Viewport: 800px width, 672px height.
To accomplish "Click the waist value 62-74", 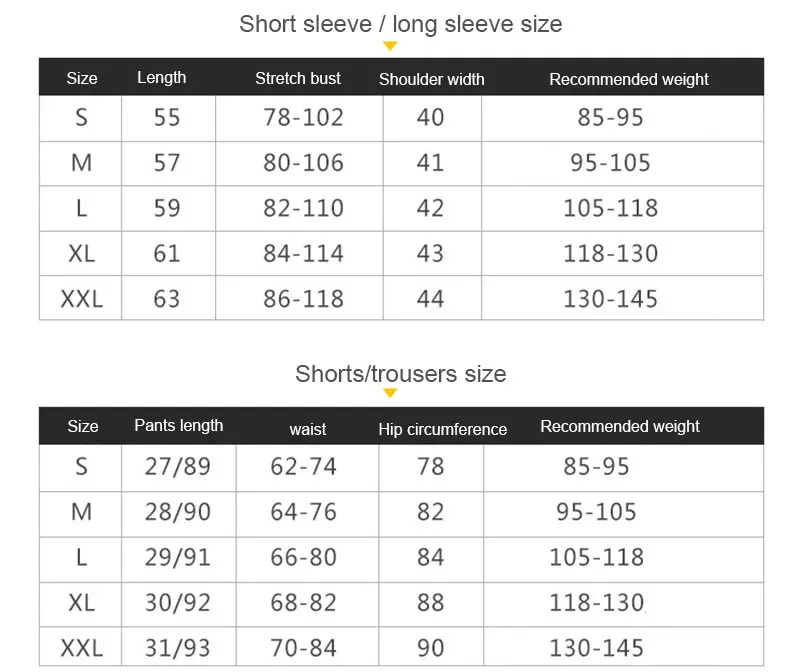I will [x=303, y=466].
